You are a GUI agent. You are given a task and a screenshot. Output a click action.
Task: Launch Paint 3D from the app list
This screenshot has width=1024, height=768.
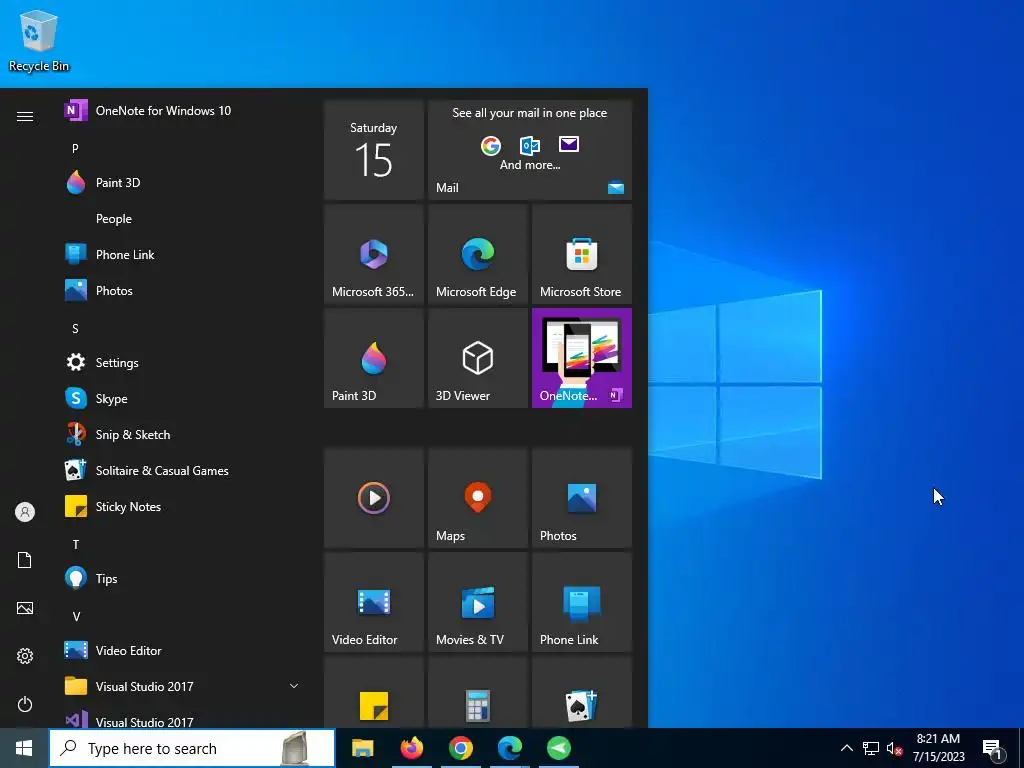point(183,183)
